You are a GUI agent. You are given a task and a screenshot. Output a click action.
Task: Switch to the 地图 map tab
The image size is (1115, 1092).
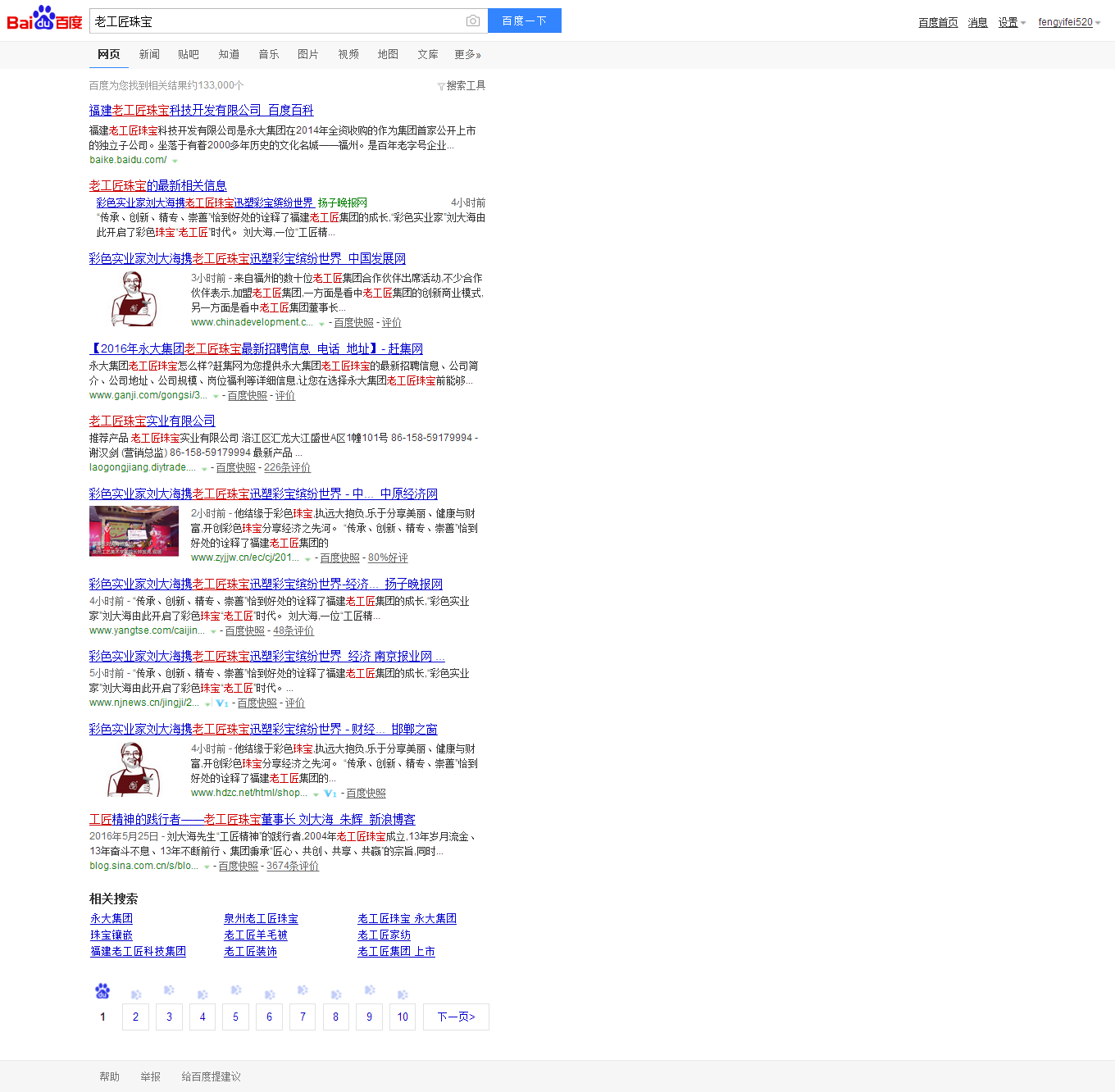(x=388, y=54)
